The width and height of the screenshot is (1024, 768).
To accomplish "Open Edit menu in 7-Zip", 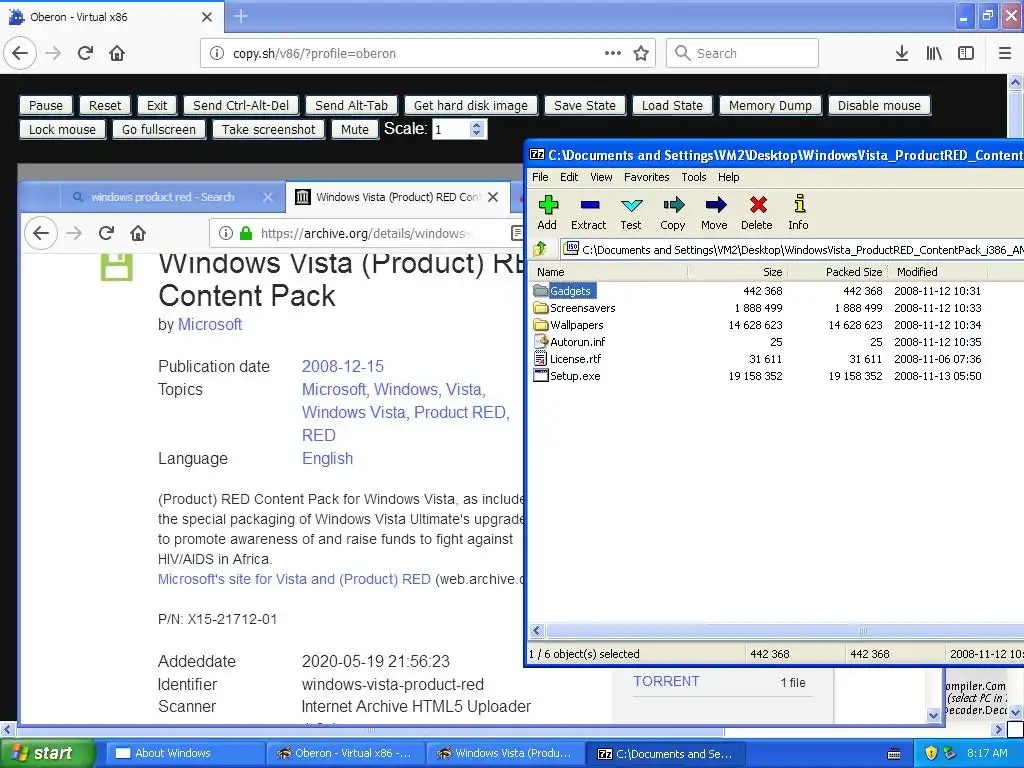I will pos(569,177).
